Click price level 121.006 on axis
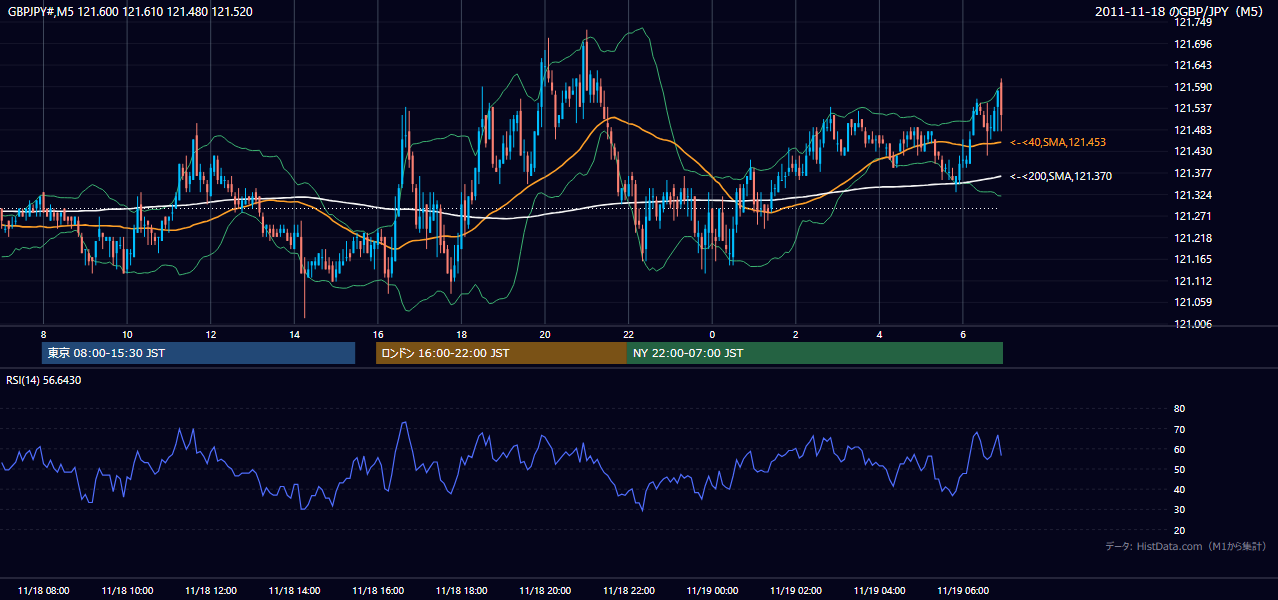1278x600 pixels. [1193, 324]
